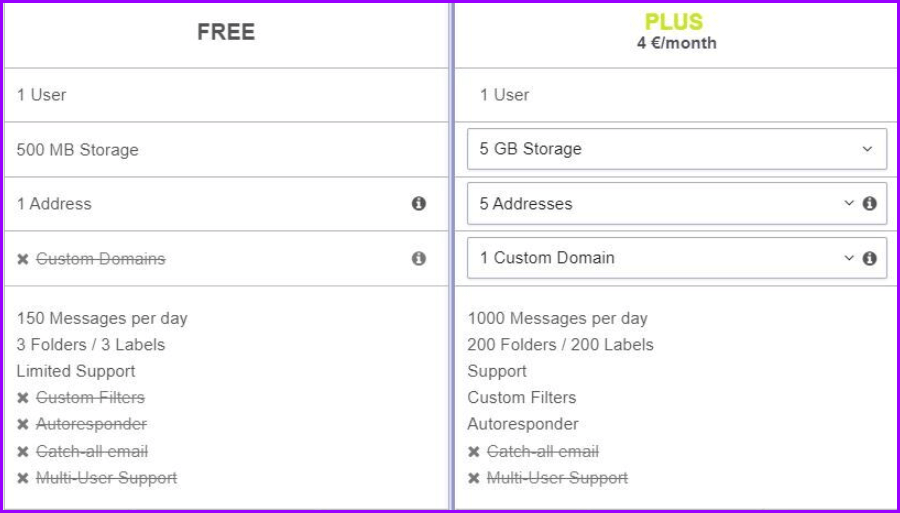Click X icon beside free plan Autoresponder

[23, 425]
